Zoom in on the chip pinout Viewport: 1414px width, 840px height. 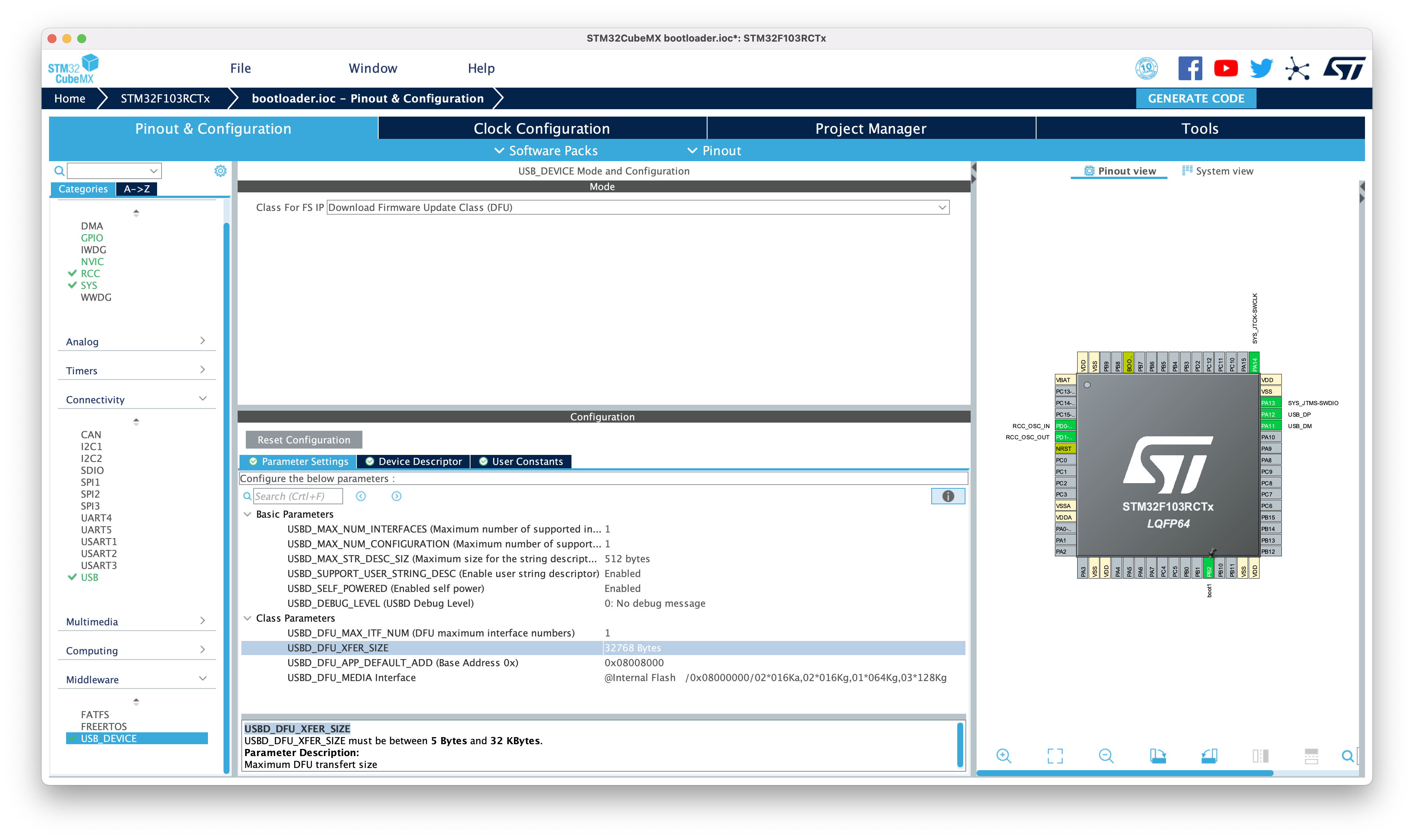[1004, 756]
